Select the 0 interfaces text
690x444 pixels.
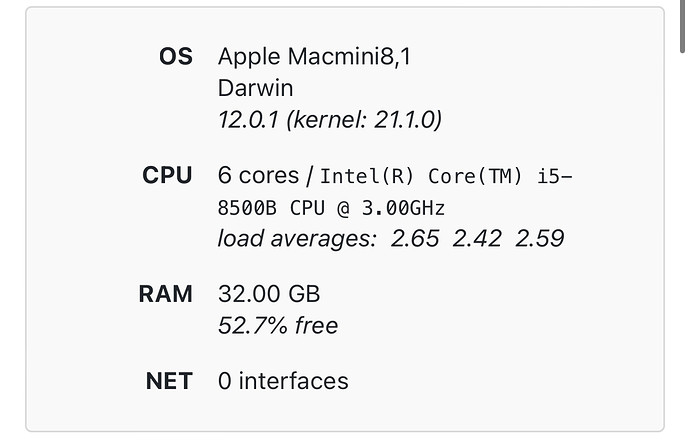pyautogui.click(x=283, y=381)
